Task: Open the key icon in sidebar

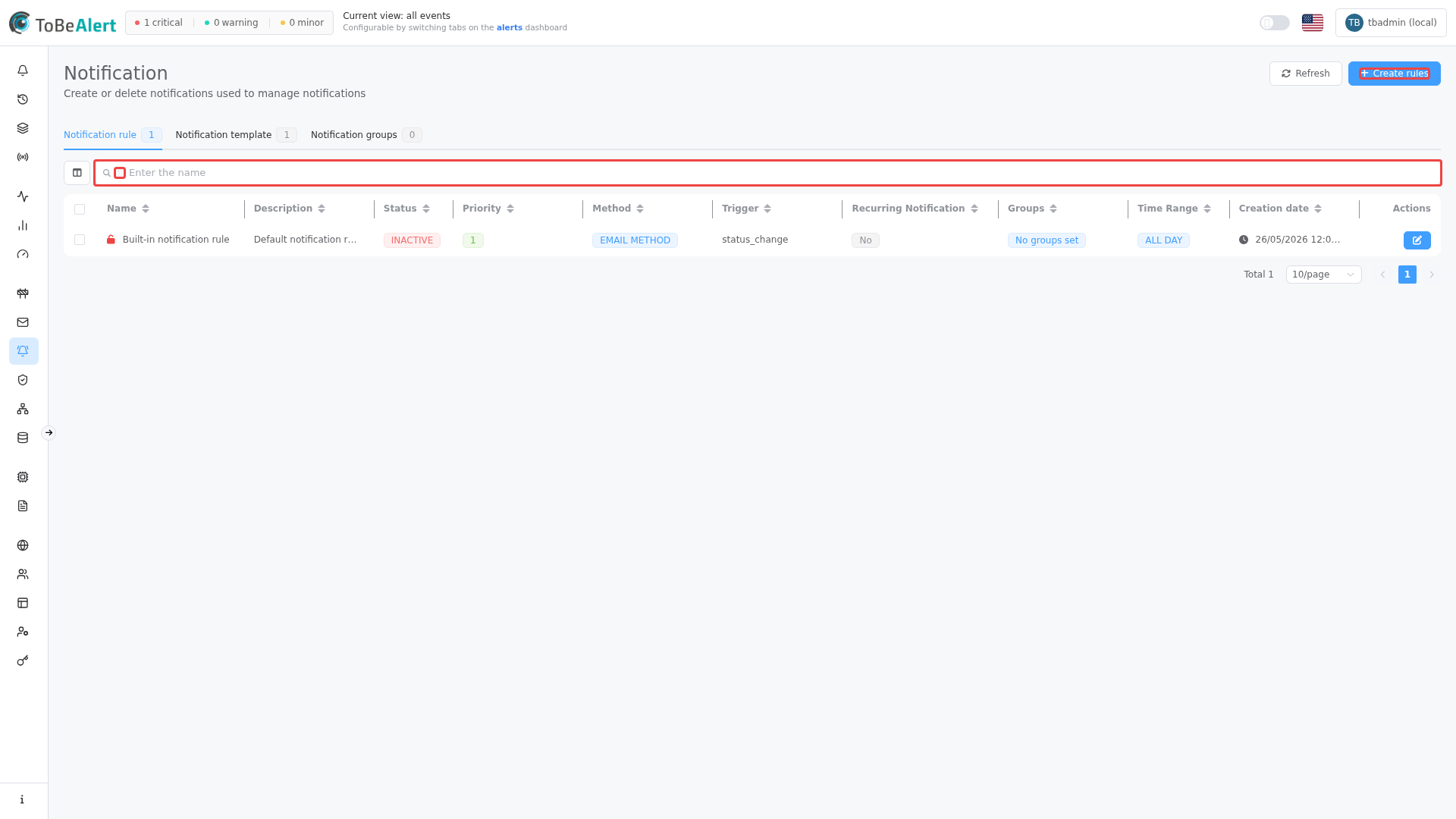Action: [x=23, y=661]
